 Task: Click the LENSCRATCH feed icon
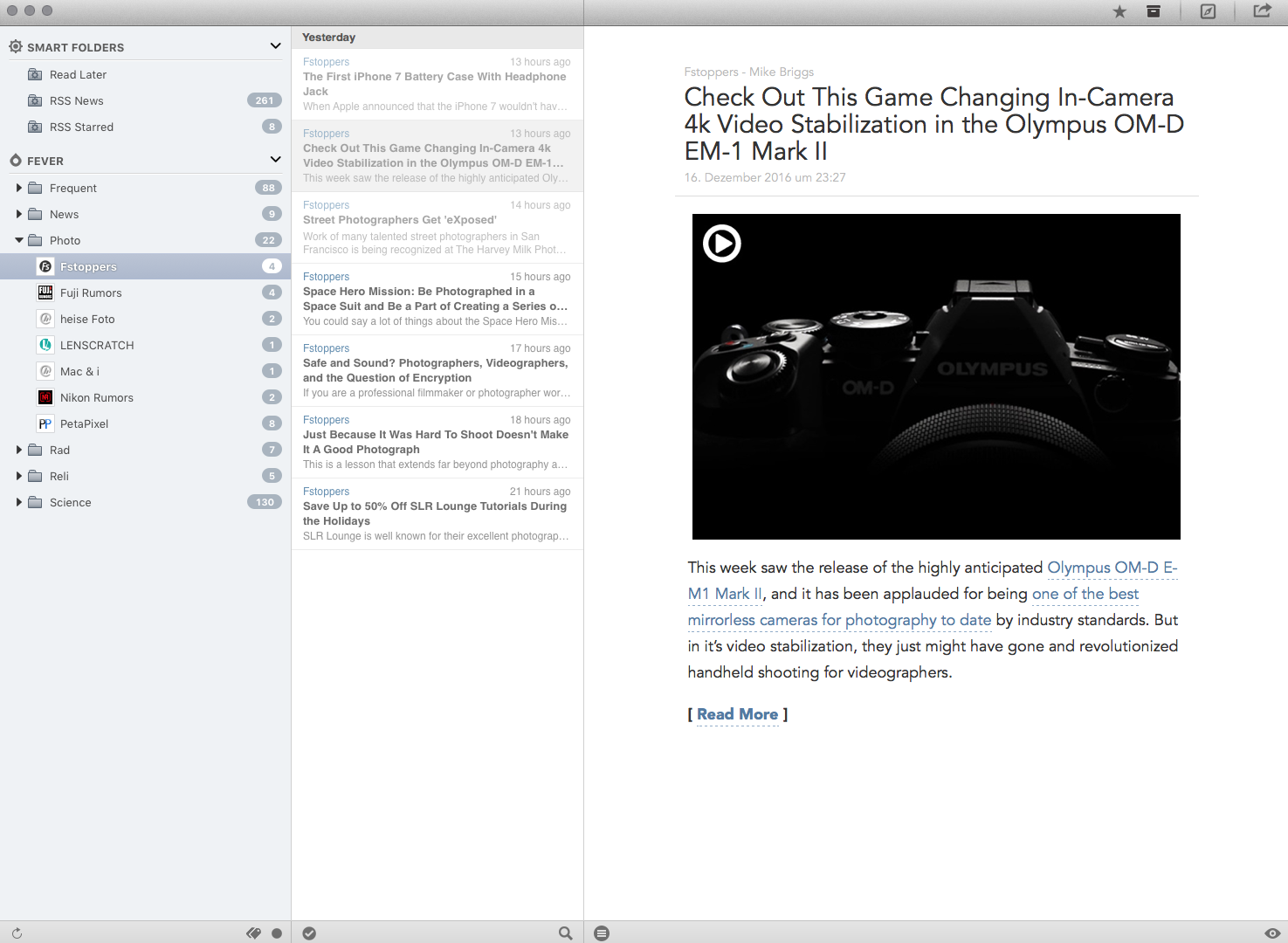click(45, 345)
